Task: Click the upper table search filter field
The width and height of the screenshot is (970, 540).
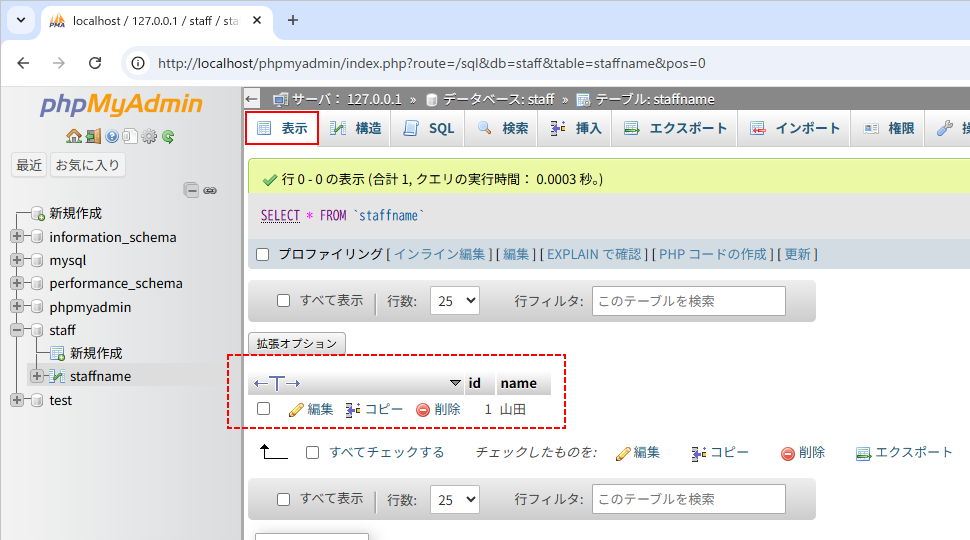Action: [x=689, y=301]
